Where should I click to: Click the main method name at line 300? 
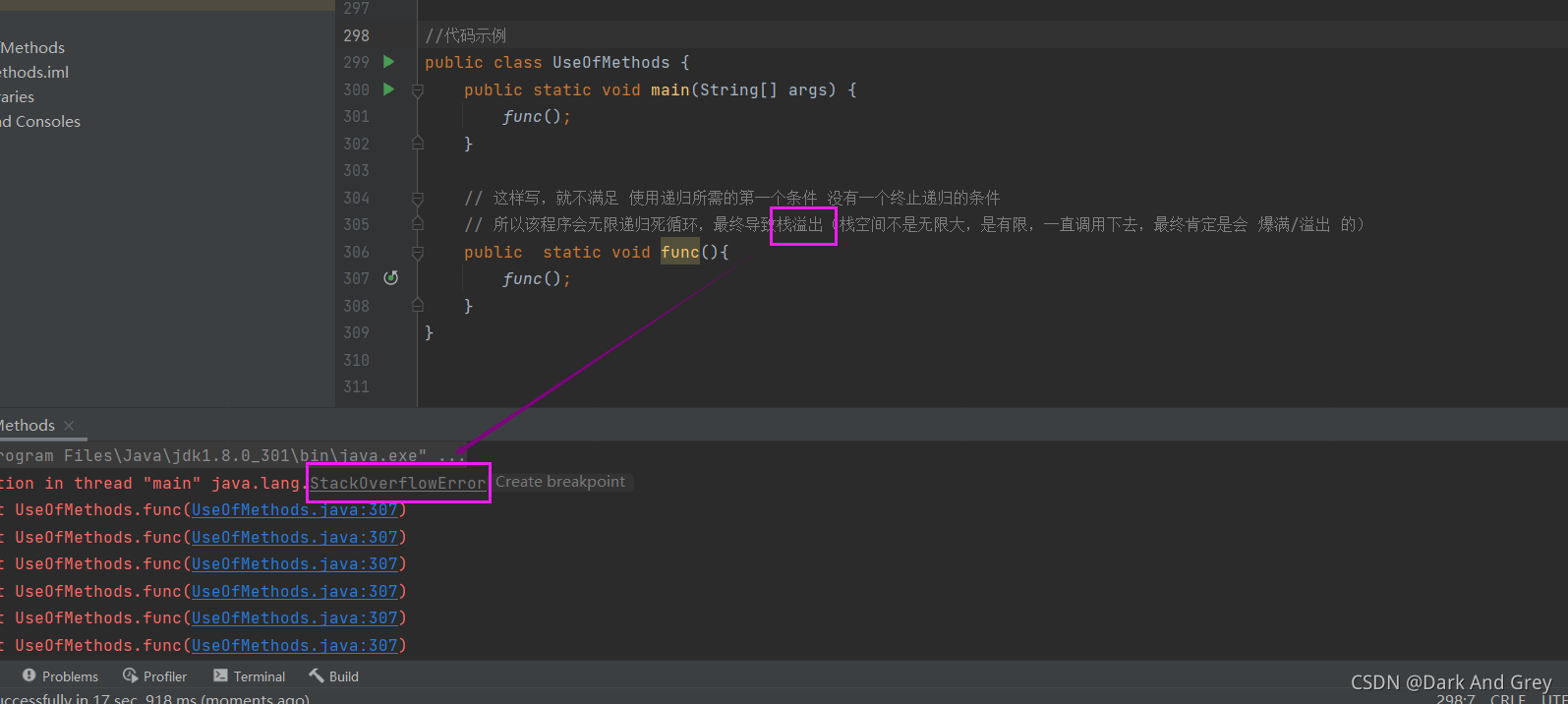click(x=670, y=90)
